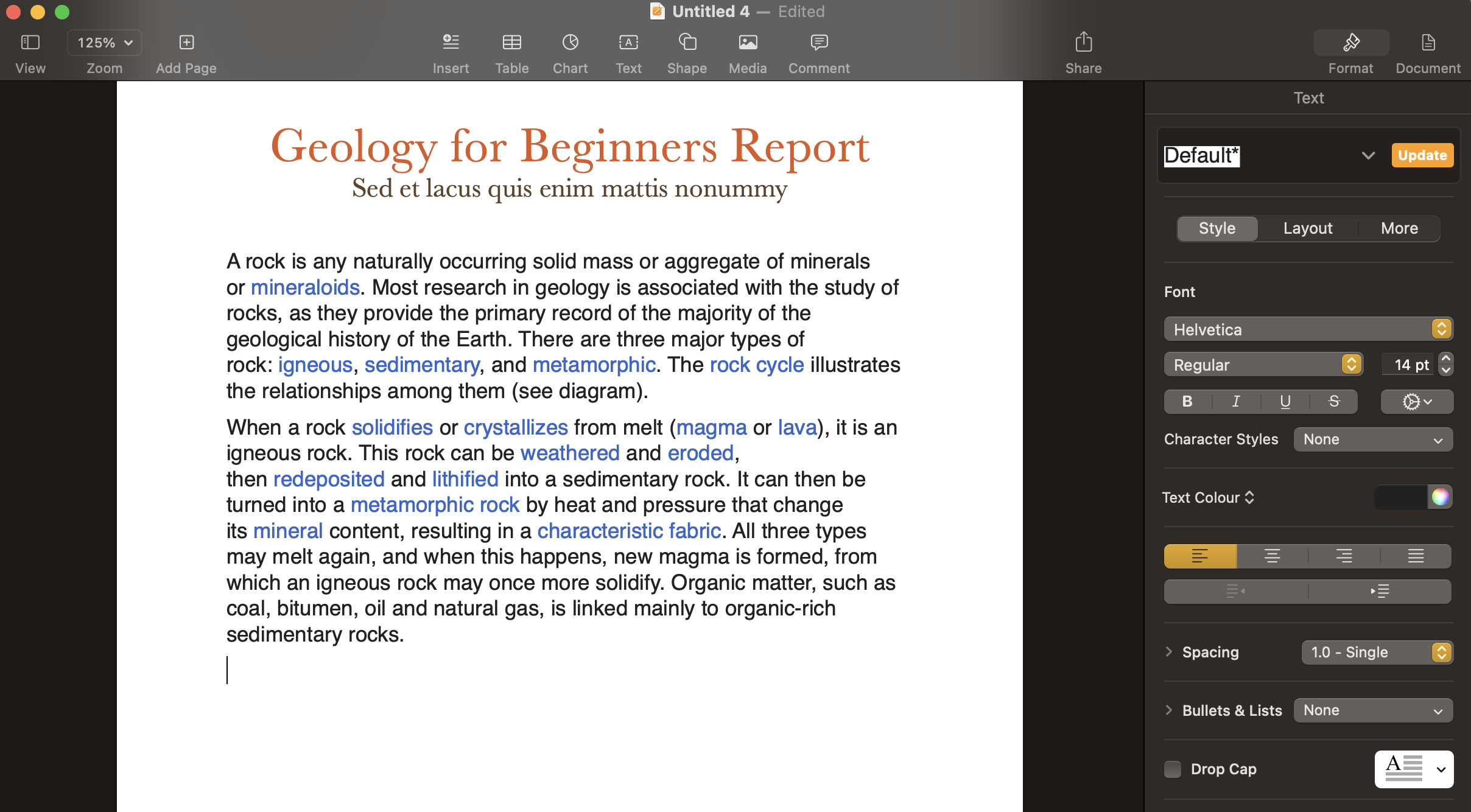
Task: Open the weathered link
Action: pos(570,453)
